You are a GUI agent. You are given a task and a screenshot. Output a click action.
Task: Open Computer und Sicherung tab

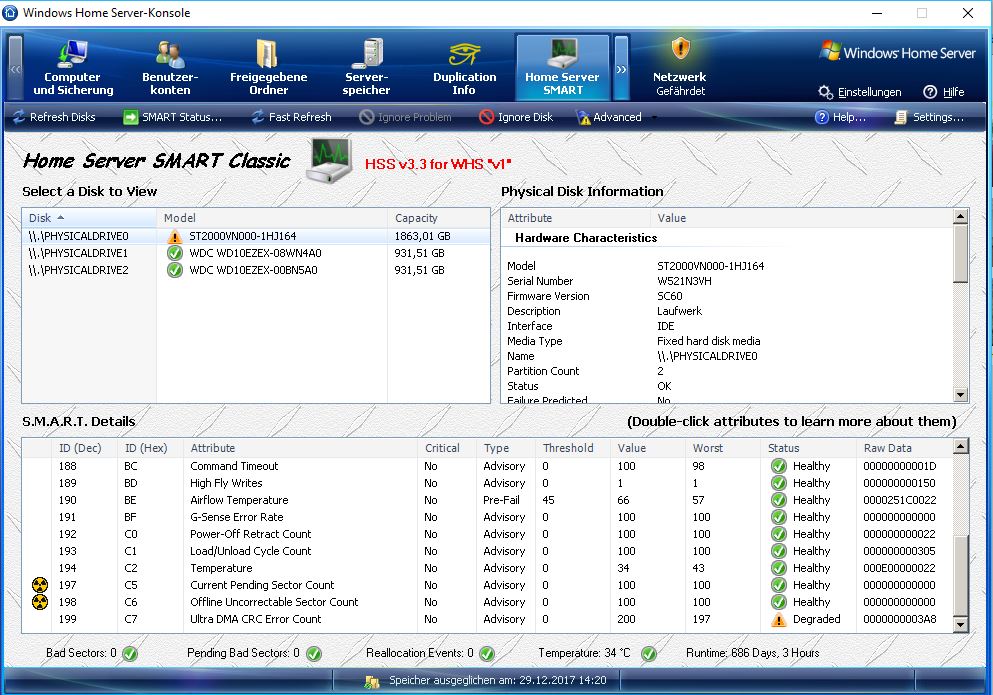point(73,67)
